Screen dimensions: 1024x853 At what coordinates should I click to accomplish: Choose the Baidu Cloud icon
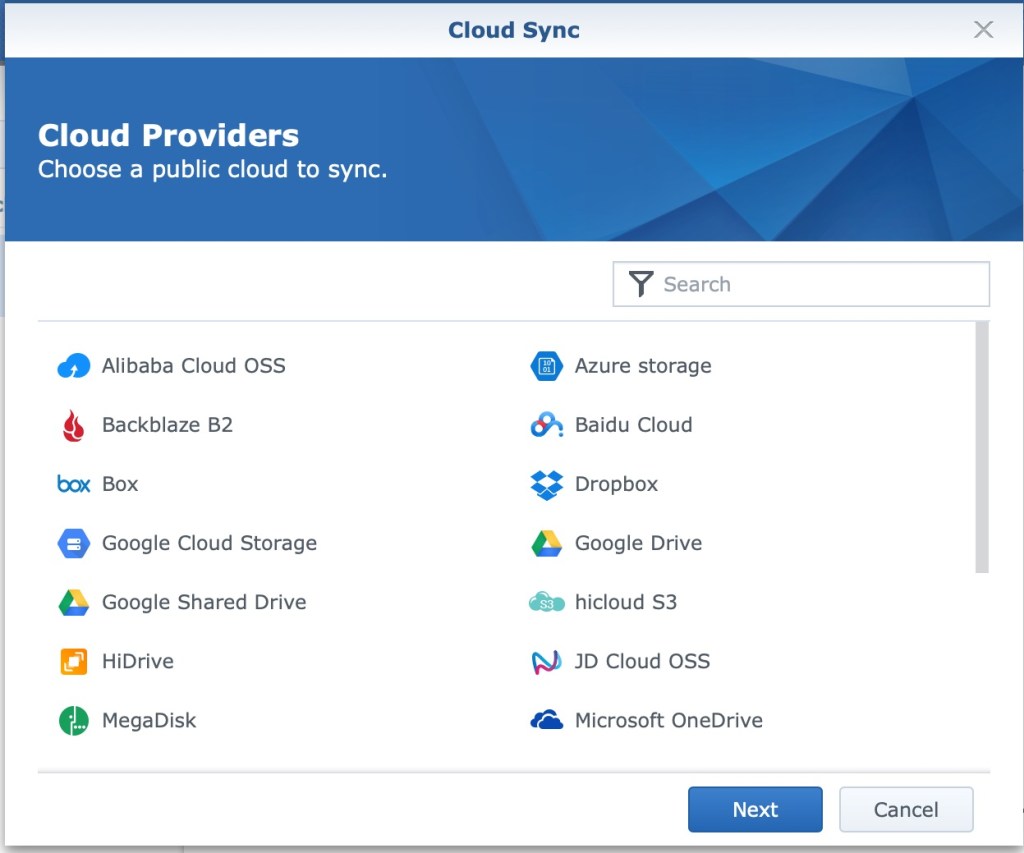pos(547,425)
